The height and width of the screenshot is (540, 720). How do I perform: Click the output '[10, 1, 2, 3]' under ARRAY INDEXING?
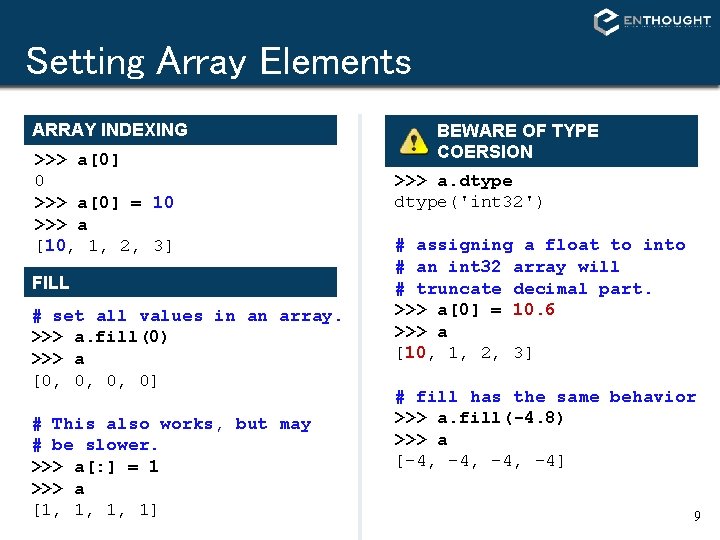point(104,246)
